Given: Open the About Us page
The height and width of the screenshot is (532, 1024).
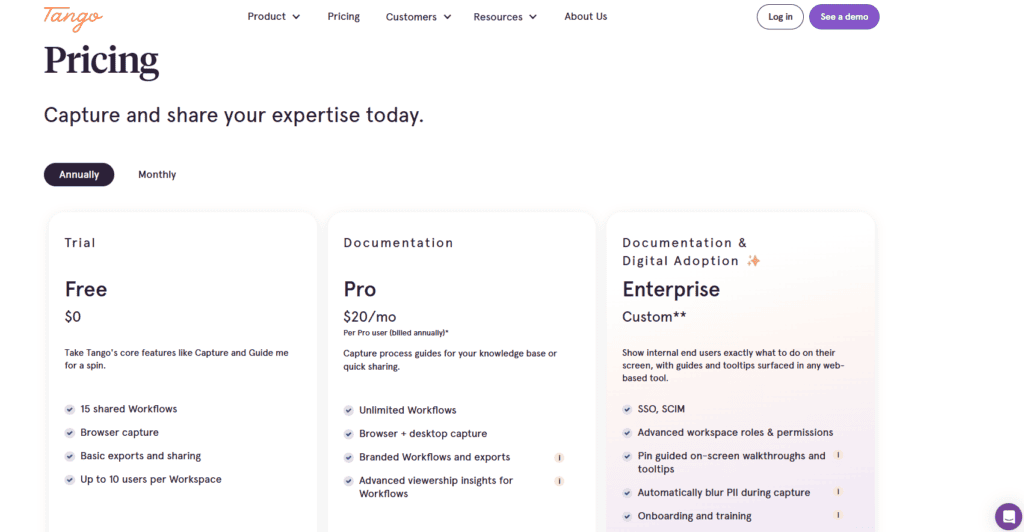Looking at the screenshot, I should [x=586, y=16].
